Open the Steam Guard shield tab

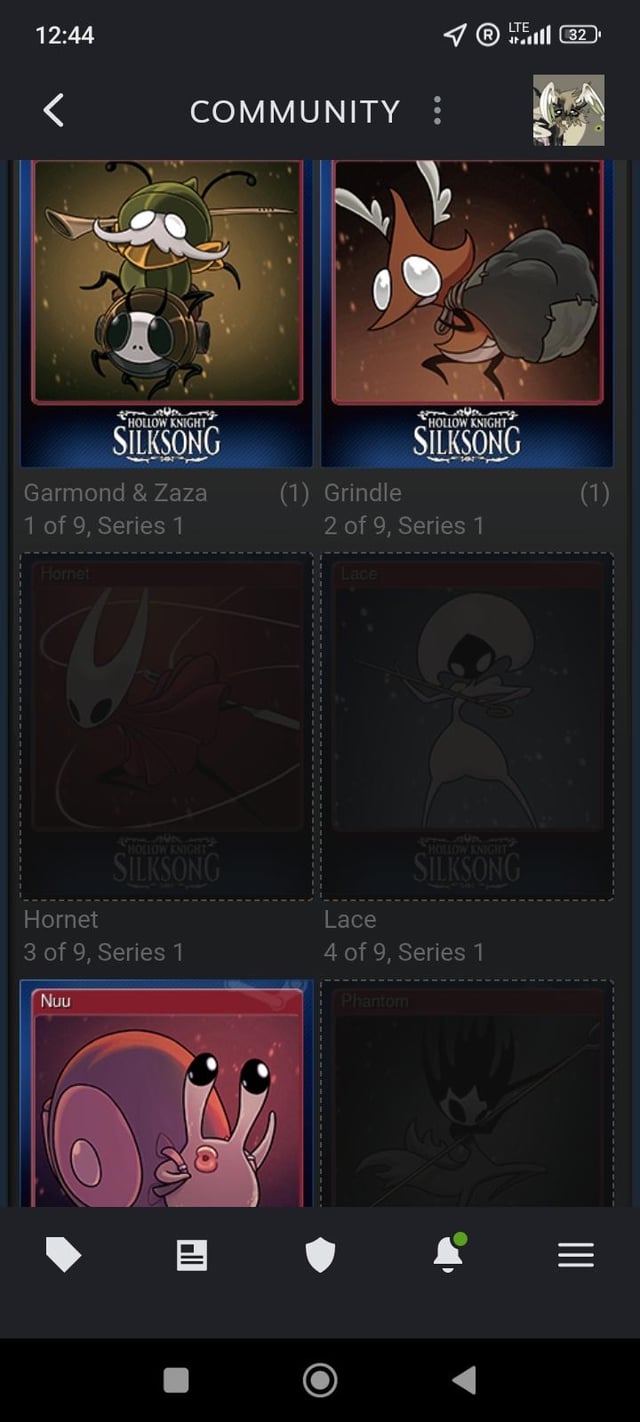(320, 1255)
